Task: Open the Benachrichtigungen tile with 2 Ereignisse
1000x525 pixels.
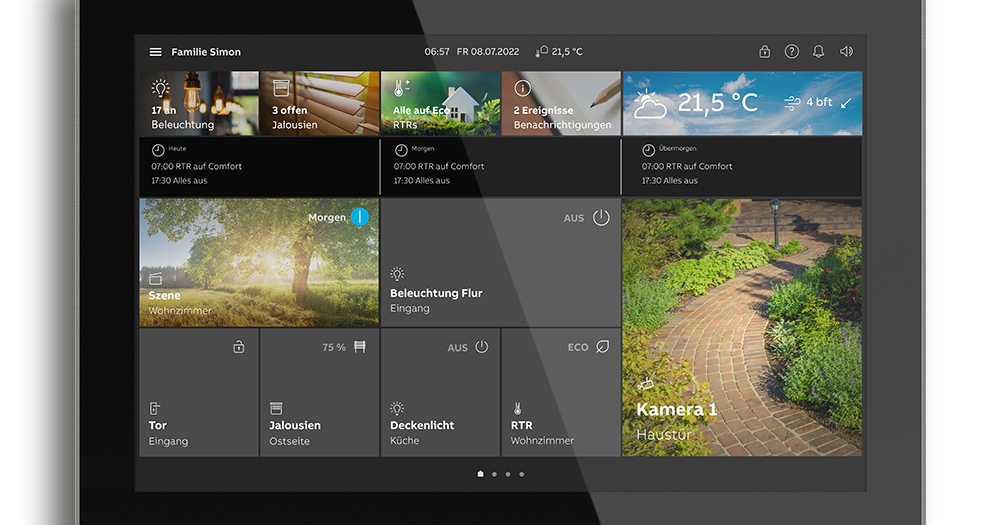Action: pos(561,104)
